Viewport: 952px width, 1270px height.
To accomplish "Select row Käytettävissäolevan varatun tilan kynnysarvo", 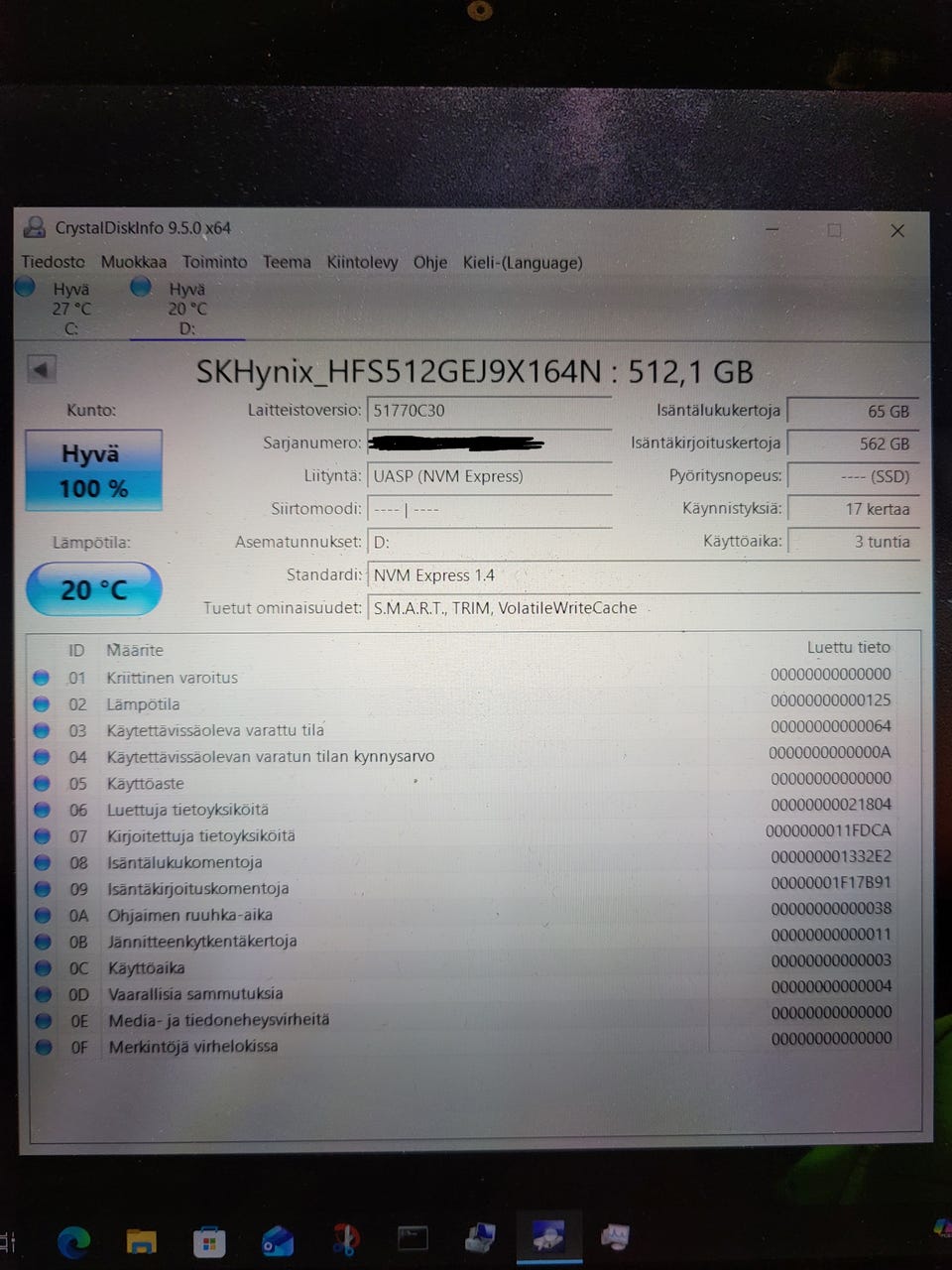I will (x=463, y=755).
